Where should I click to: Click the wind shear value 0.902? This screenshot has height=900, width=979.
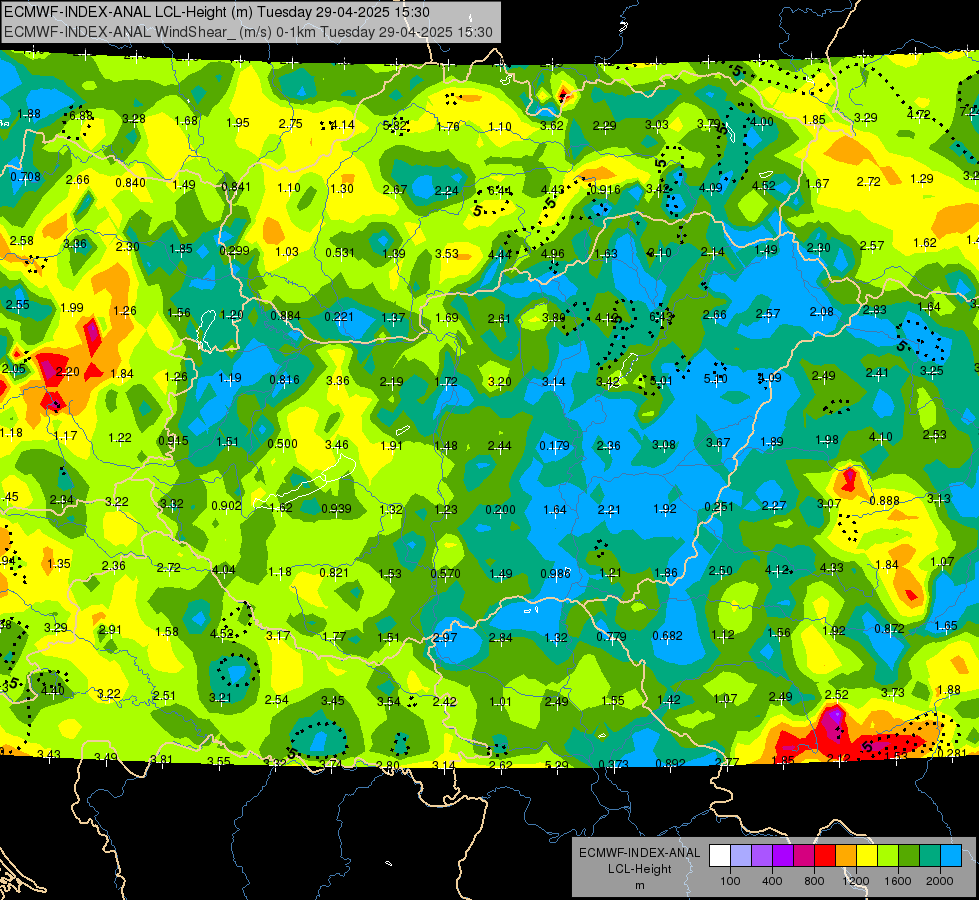click(x=227, y=505)
